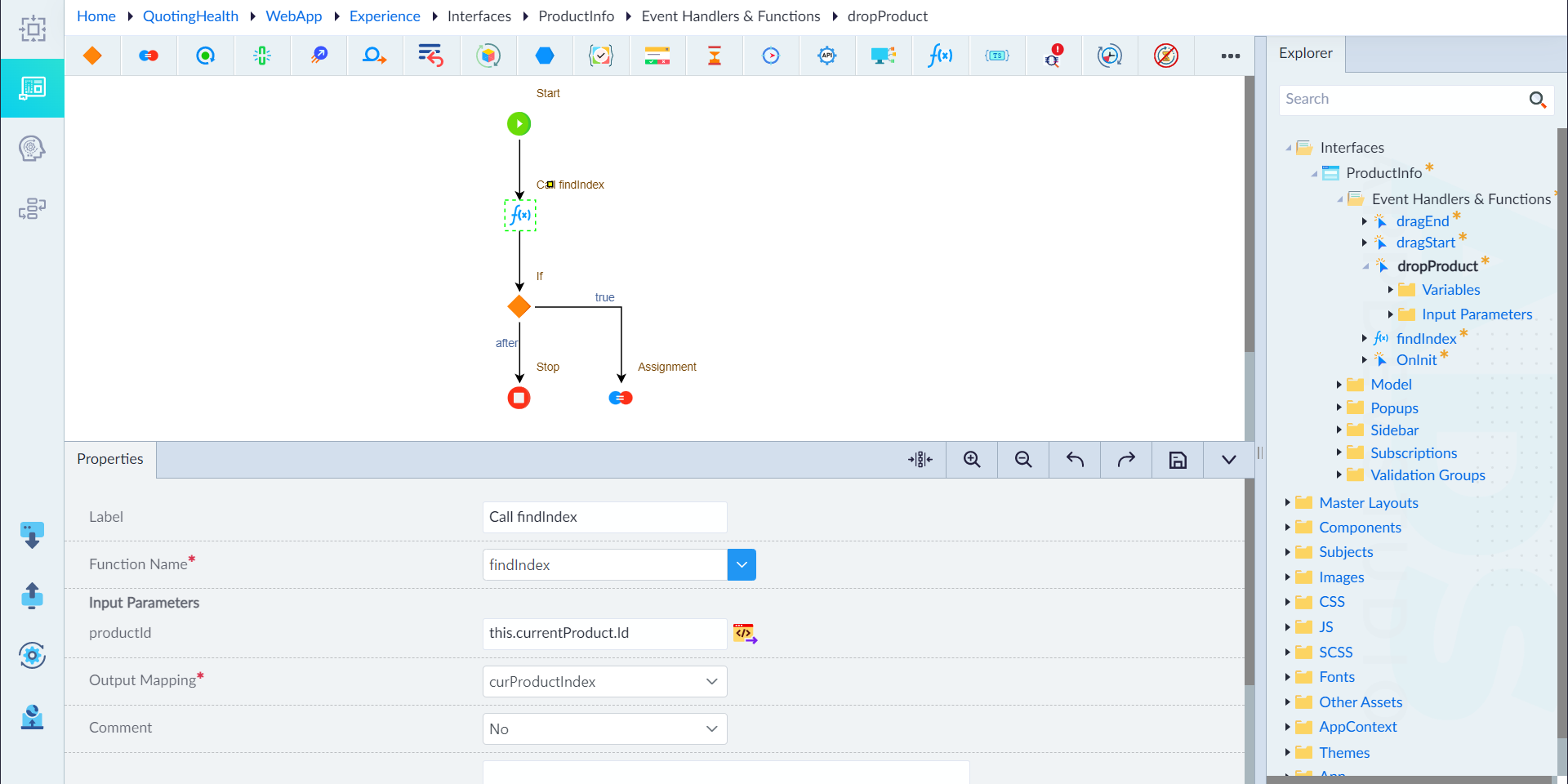Redo the change with redo arrow

[1126, 460]
